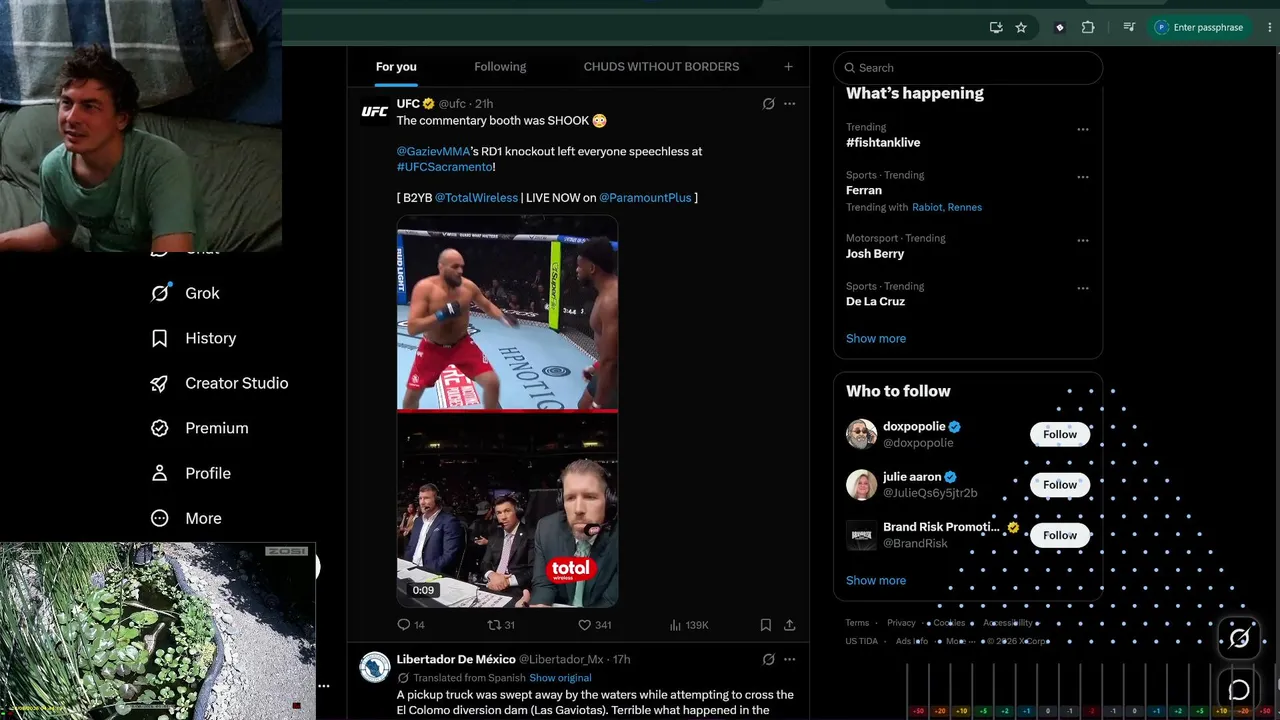Open the Terms footer link

pos(857,623)
